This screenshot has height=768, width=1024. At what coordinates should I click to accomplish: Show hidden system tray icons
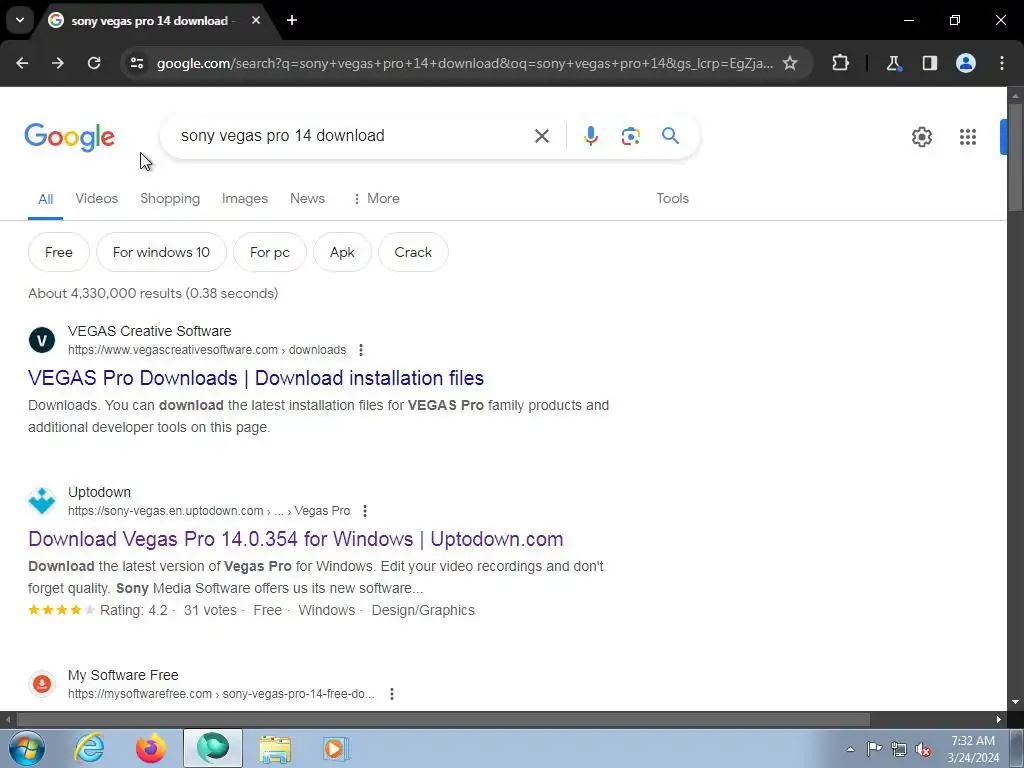click(850, 749)
